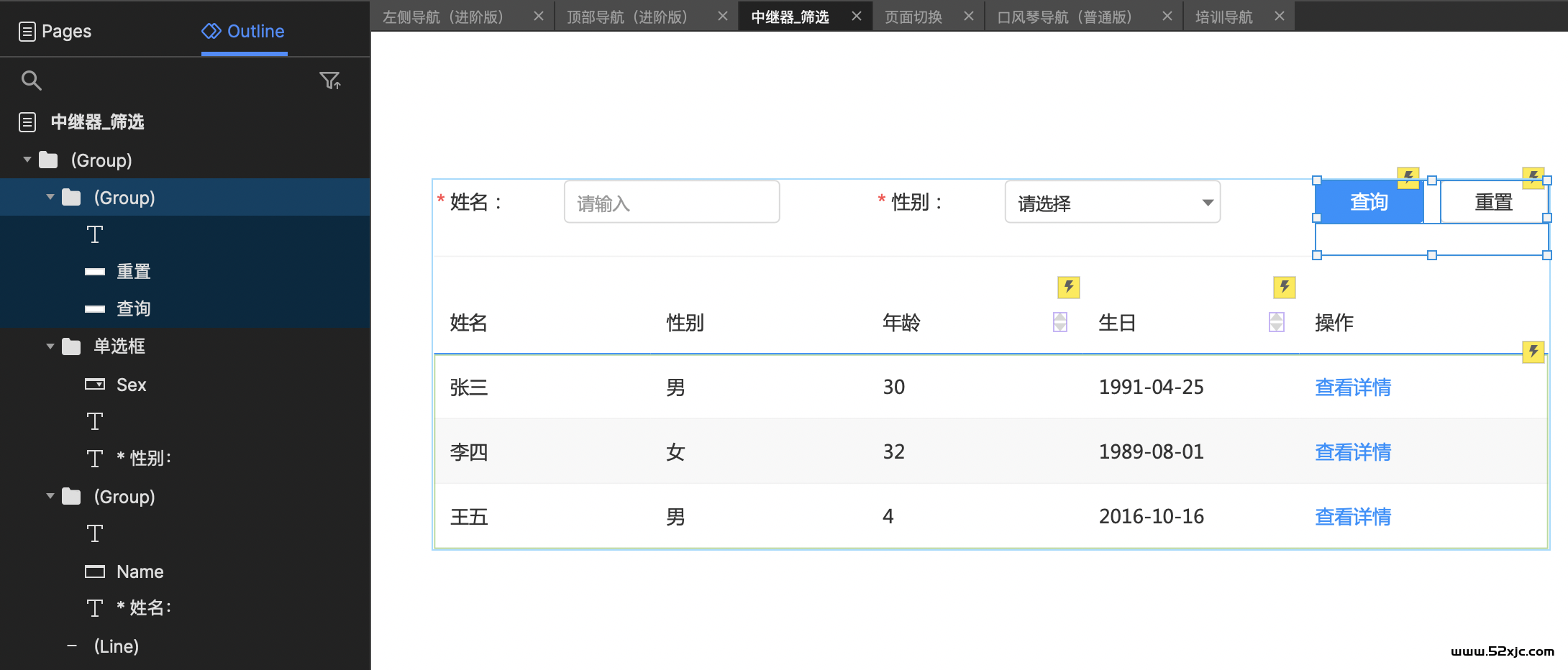Close the 培训导航 tab
1568x670 pixels.
[x=1279, y=16]
